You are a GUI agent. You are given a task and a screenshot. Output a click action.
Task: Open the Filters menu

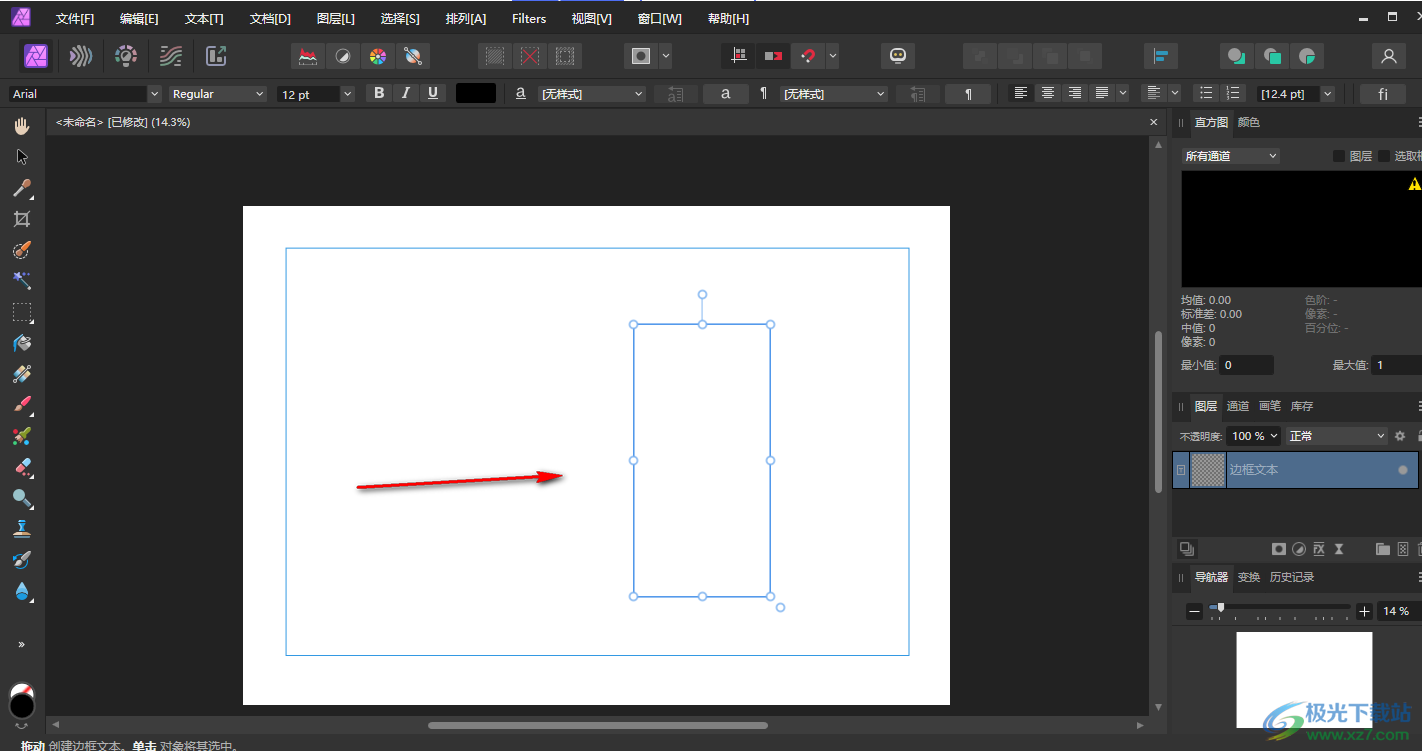coord(529,19)
